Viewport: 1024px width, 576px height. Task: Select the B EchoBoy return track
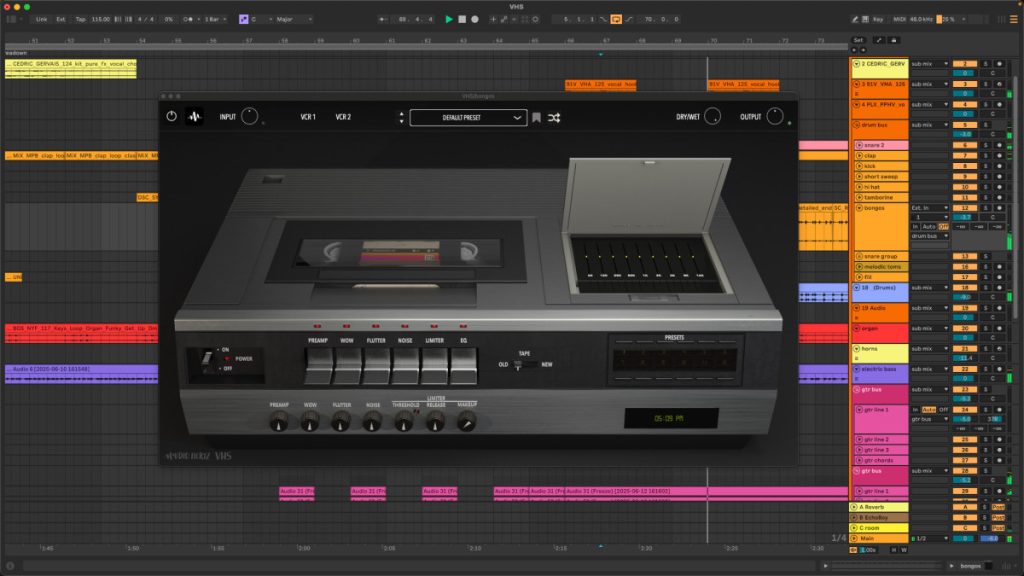click(879, 517)
